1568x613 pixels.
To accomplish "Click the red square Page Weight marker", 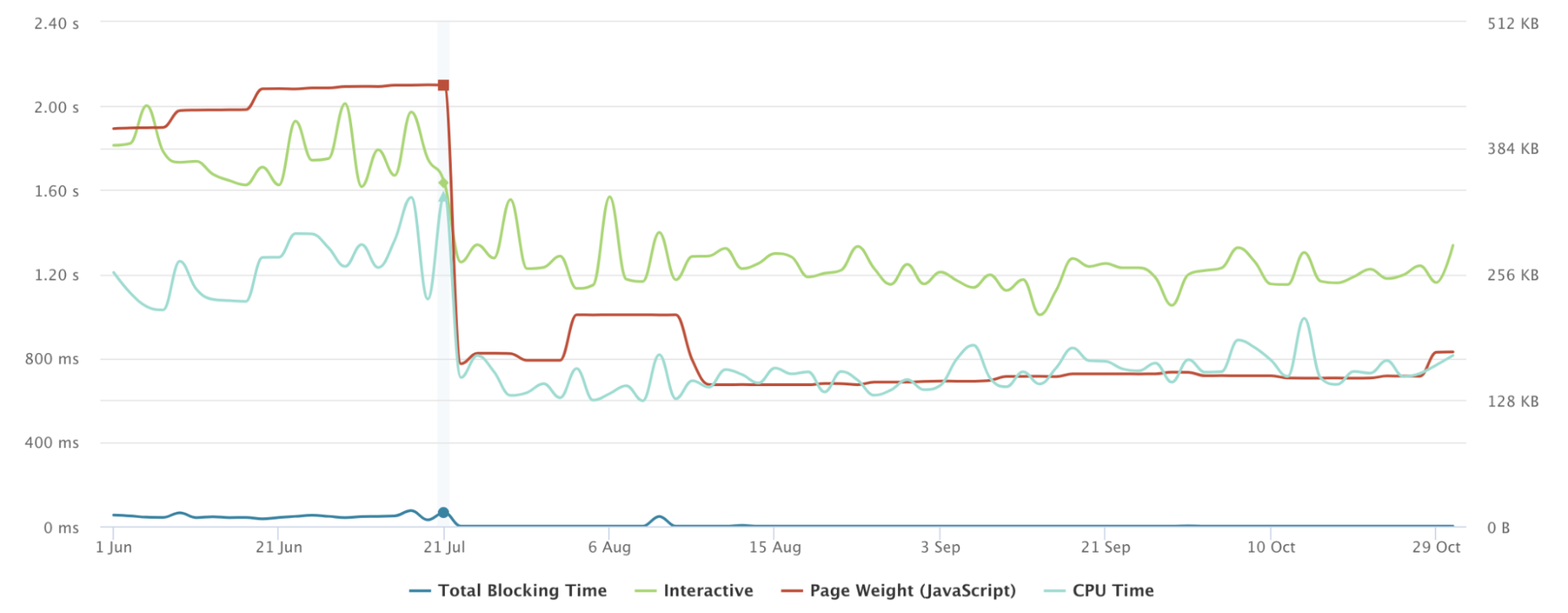I will tap(443, 85).
